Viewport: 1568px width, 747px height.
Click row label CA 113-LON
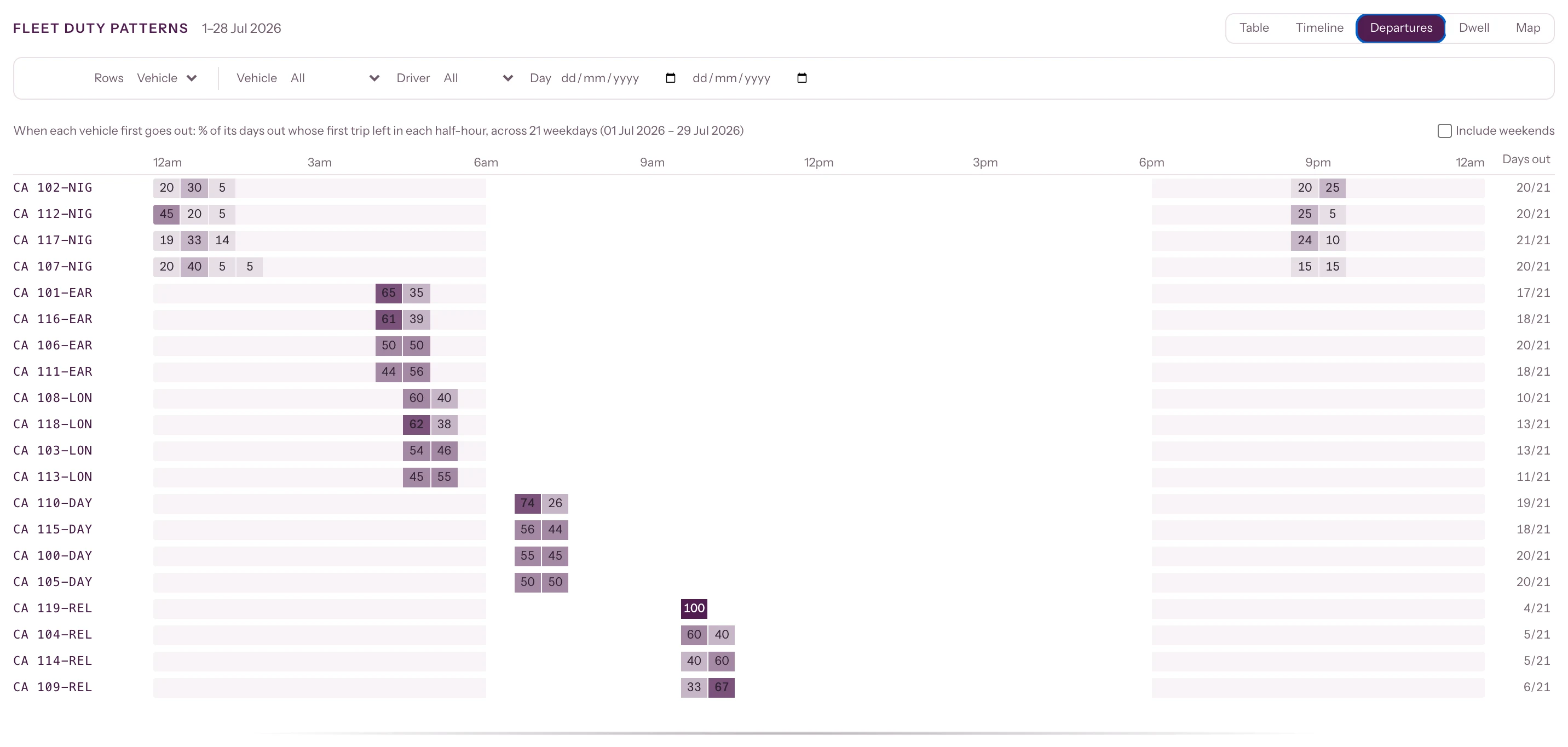[x=53, y=476]
